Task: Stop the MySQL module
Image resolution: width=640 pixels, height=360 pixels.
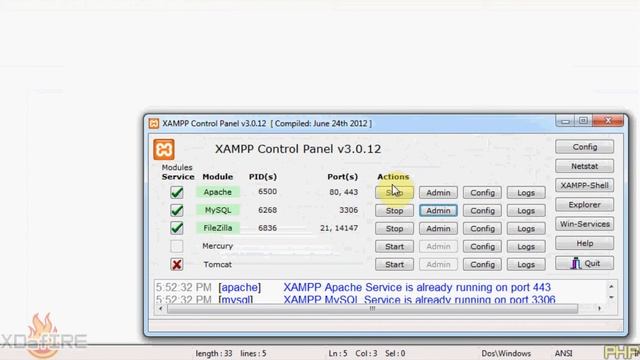Action: tap(394, 211)
